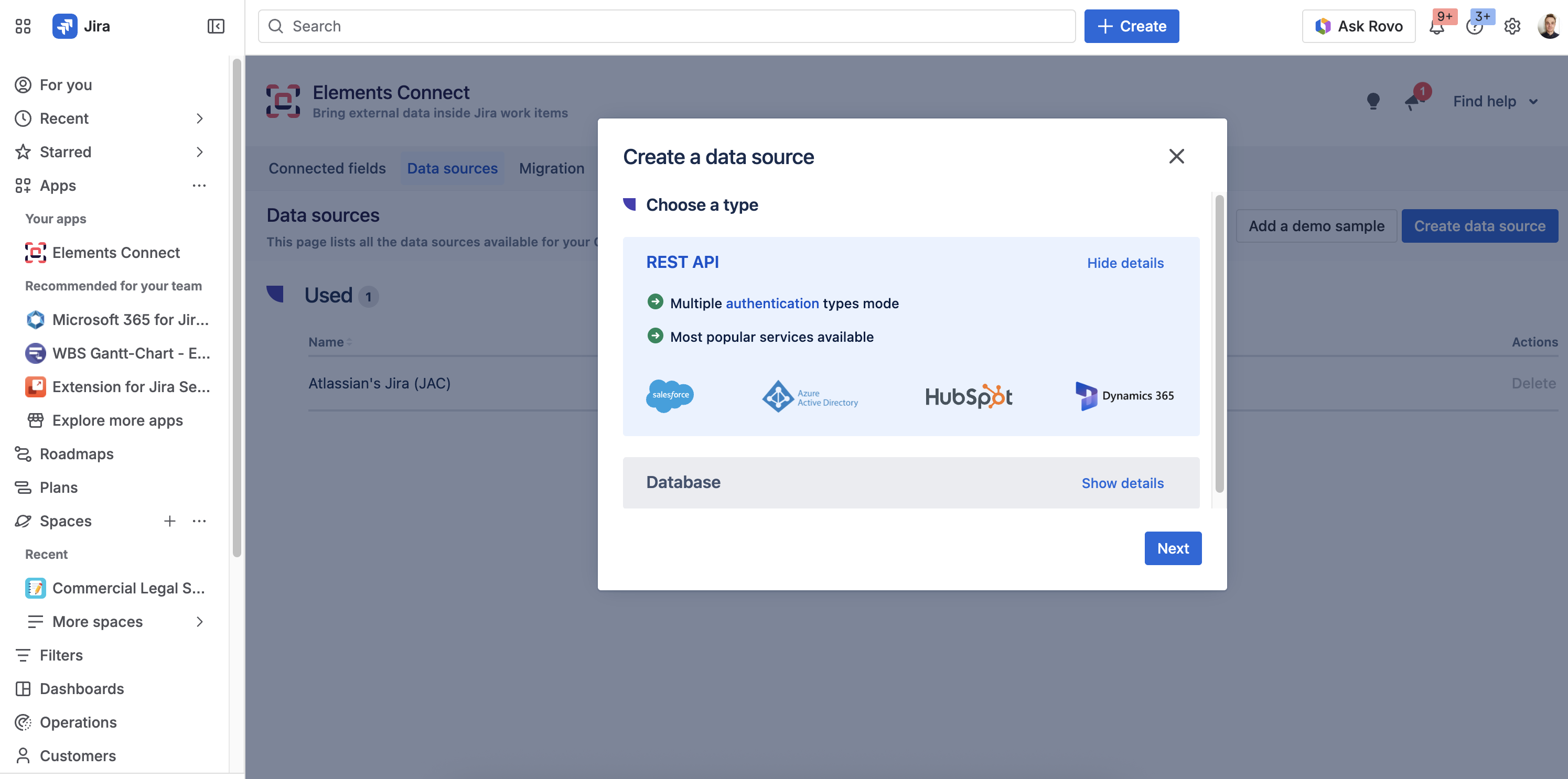Open the app switcher grid icon

(x=23, y=26)
